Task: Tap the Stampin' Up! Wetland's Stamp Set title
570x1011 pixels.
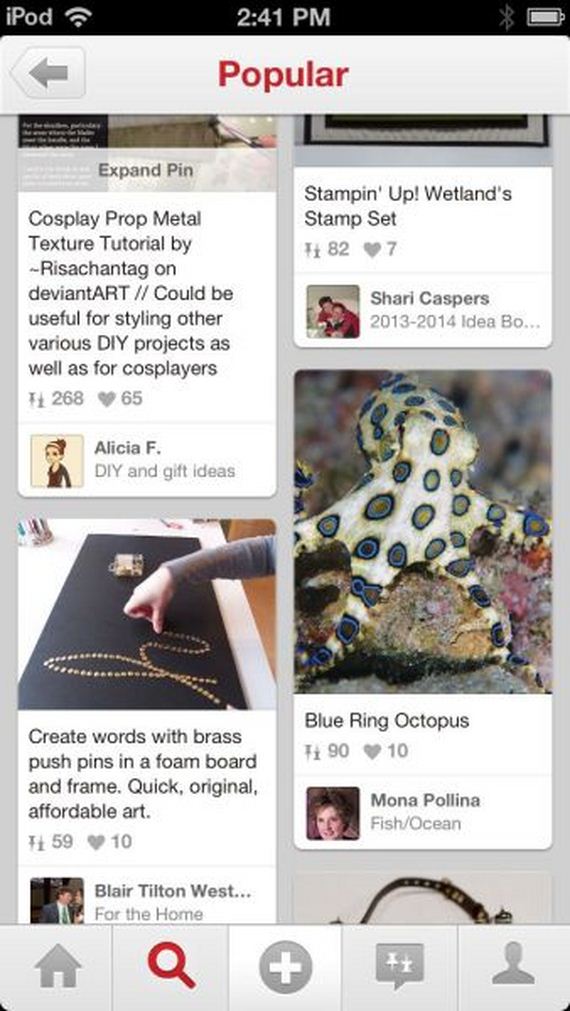Action: [408, 206]
